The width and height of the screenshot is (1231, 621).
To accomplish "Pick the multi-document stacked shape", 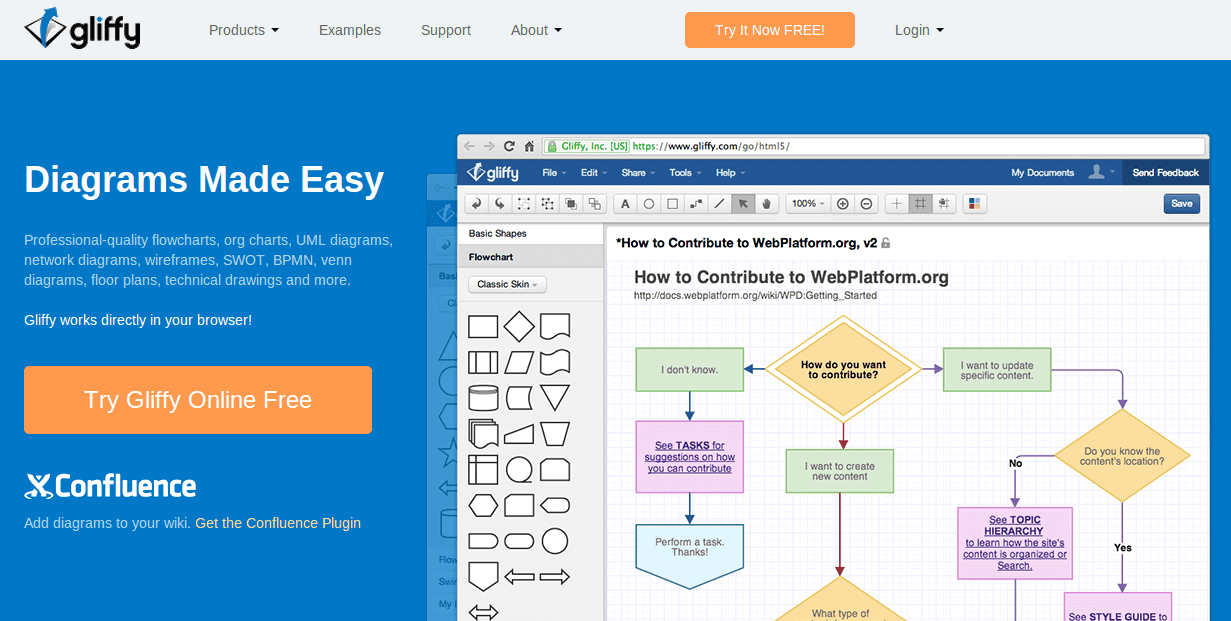I will (483, 433).
